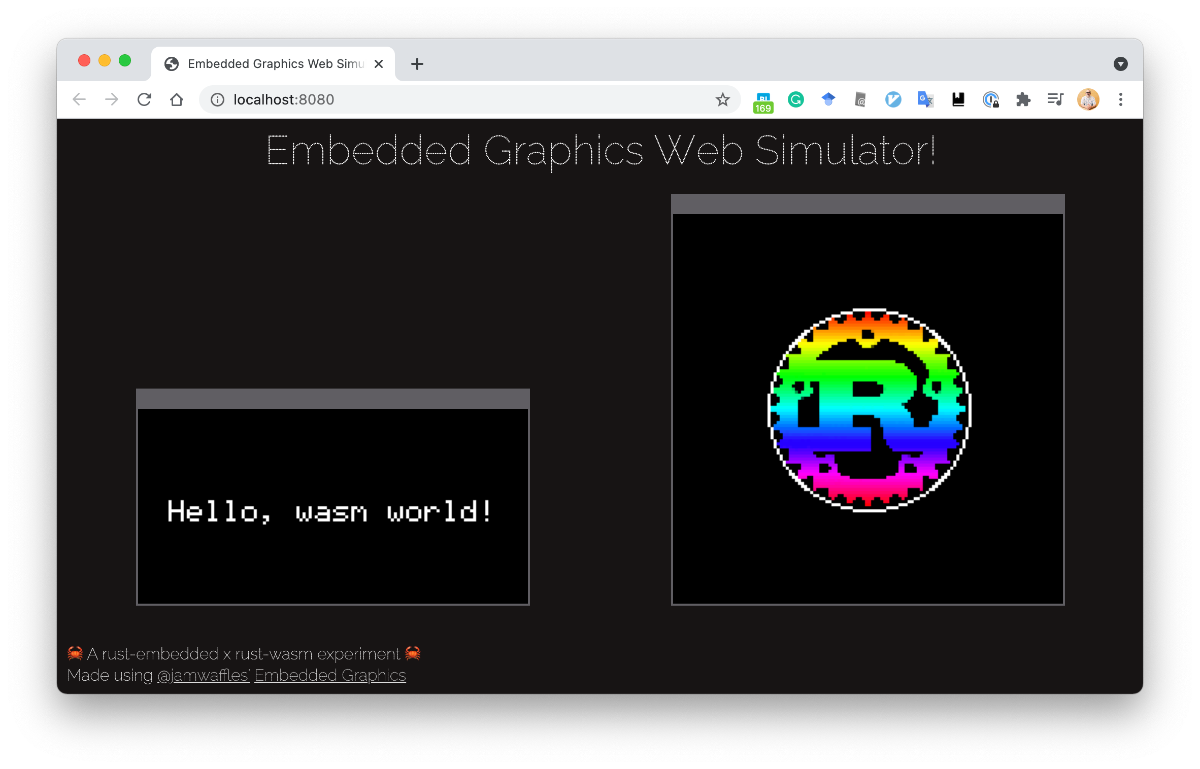Maximize the window with green button

125,61
